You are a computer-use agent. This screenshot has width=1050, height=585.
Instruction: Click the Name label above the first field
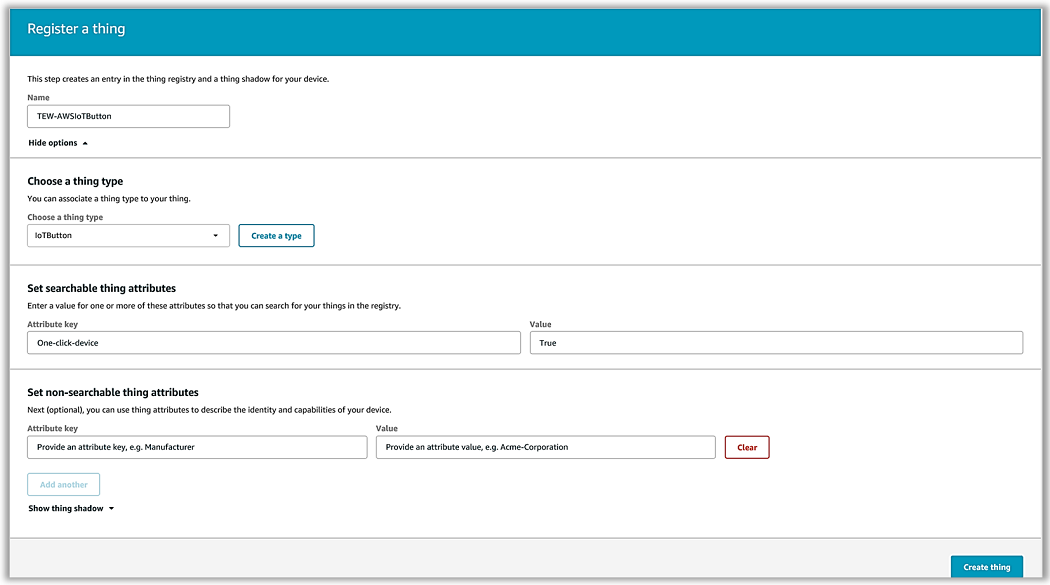coord(38,98)
